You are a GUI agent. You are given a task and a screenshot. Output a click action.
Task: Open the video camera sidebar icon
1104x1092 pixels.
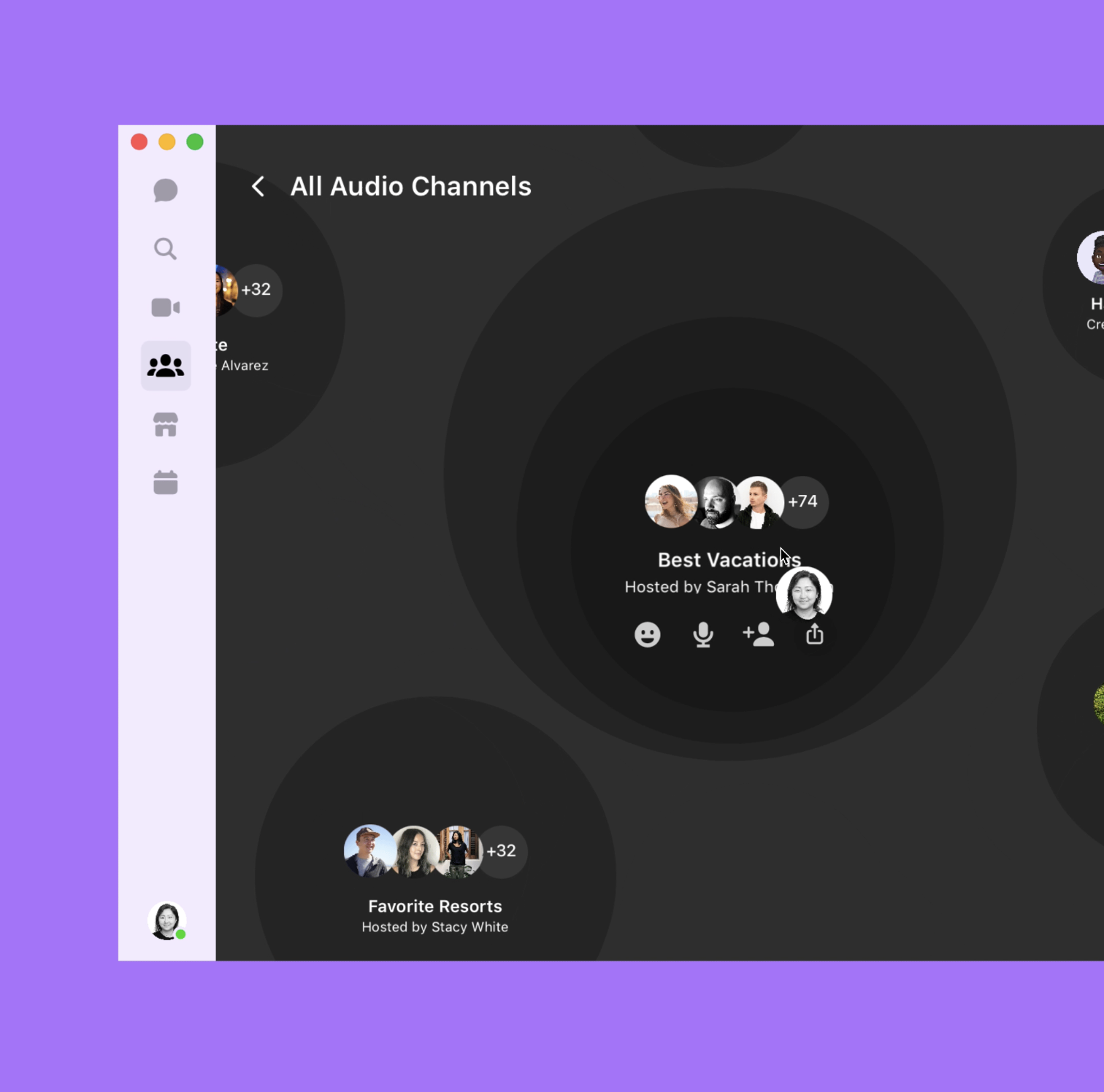tap(166, 307)
